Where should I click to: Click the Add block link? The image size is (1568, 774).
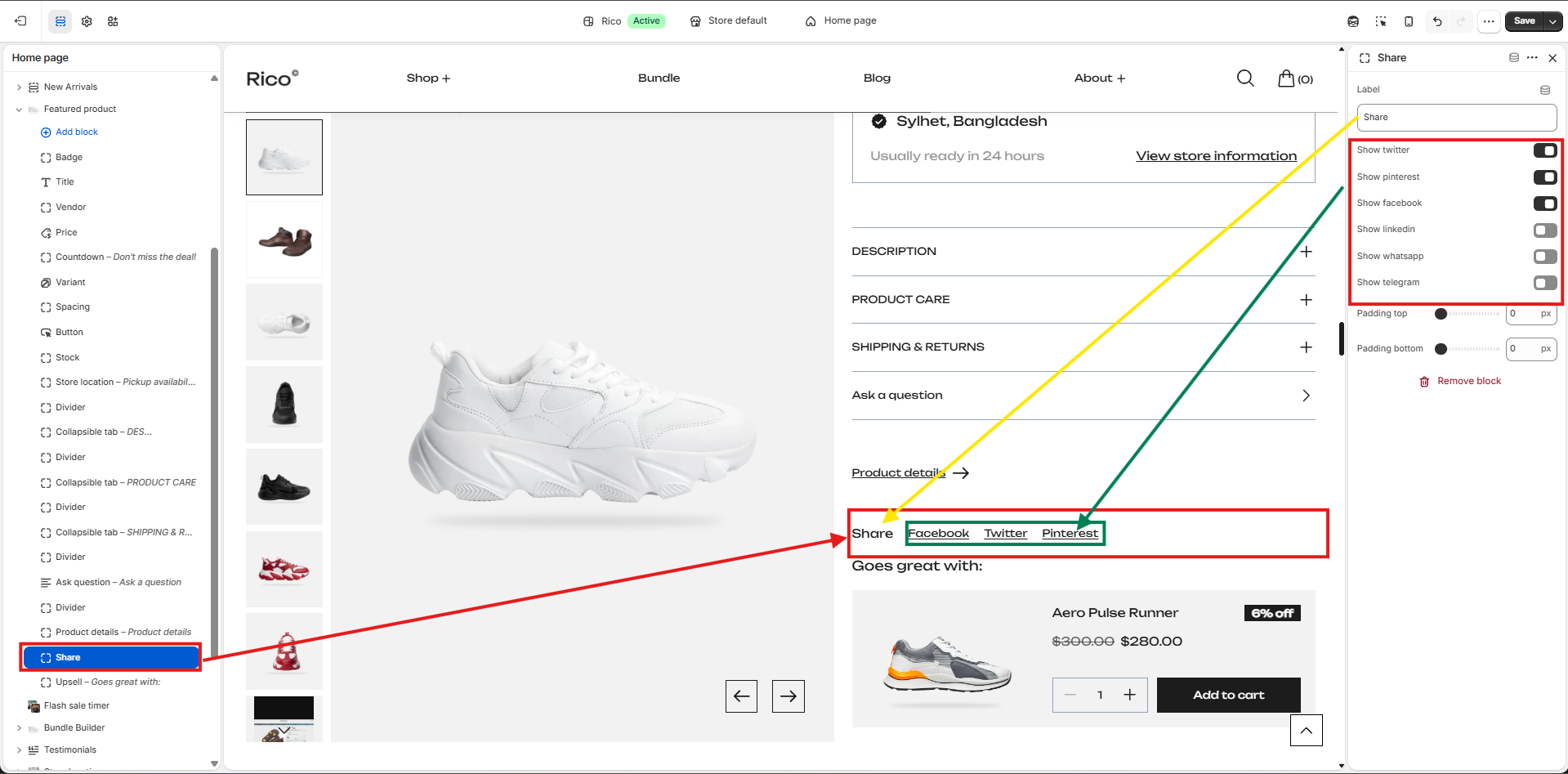pyautogui.click(x=69, y=132)
